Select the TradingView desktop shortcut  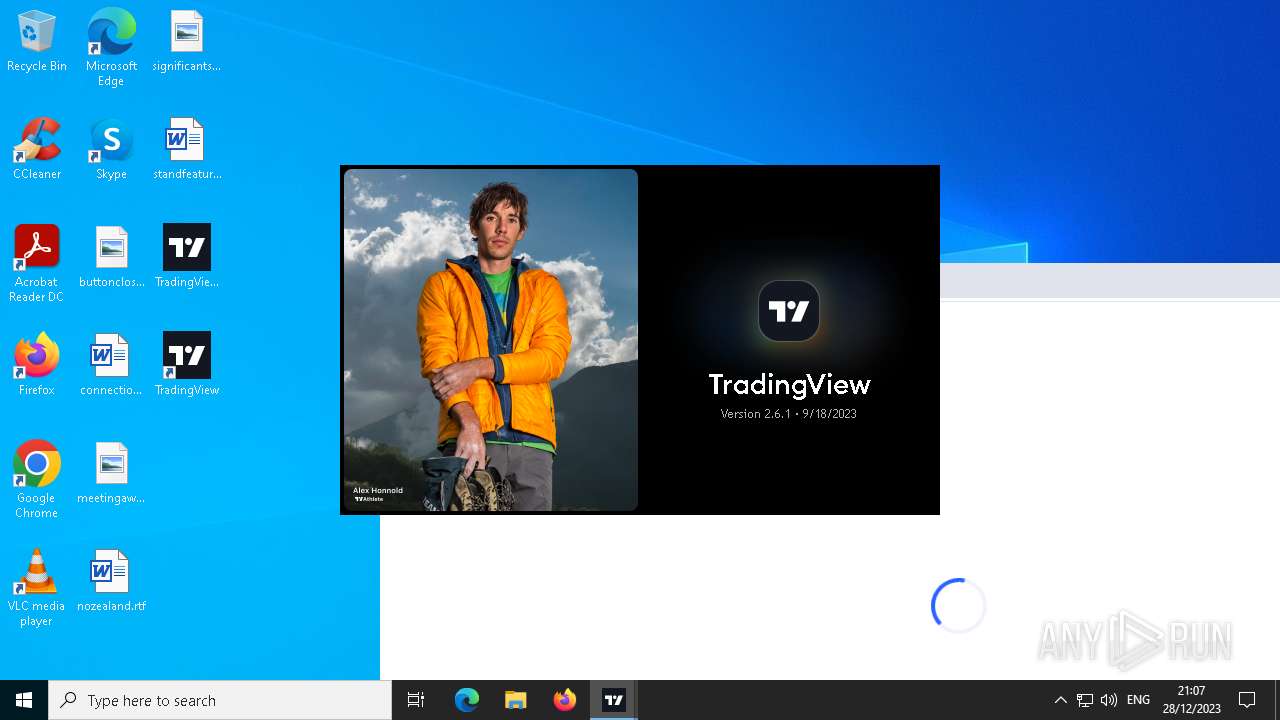pyautogui.click(x=186, y=365)
